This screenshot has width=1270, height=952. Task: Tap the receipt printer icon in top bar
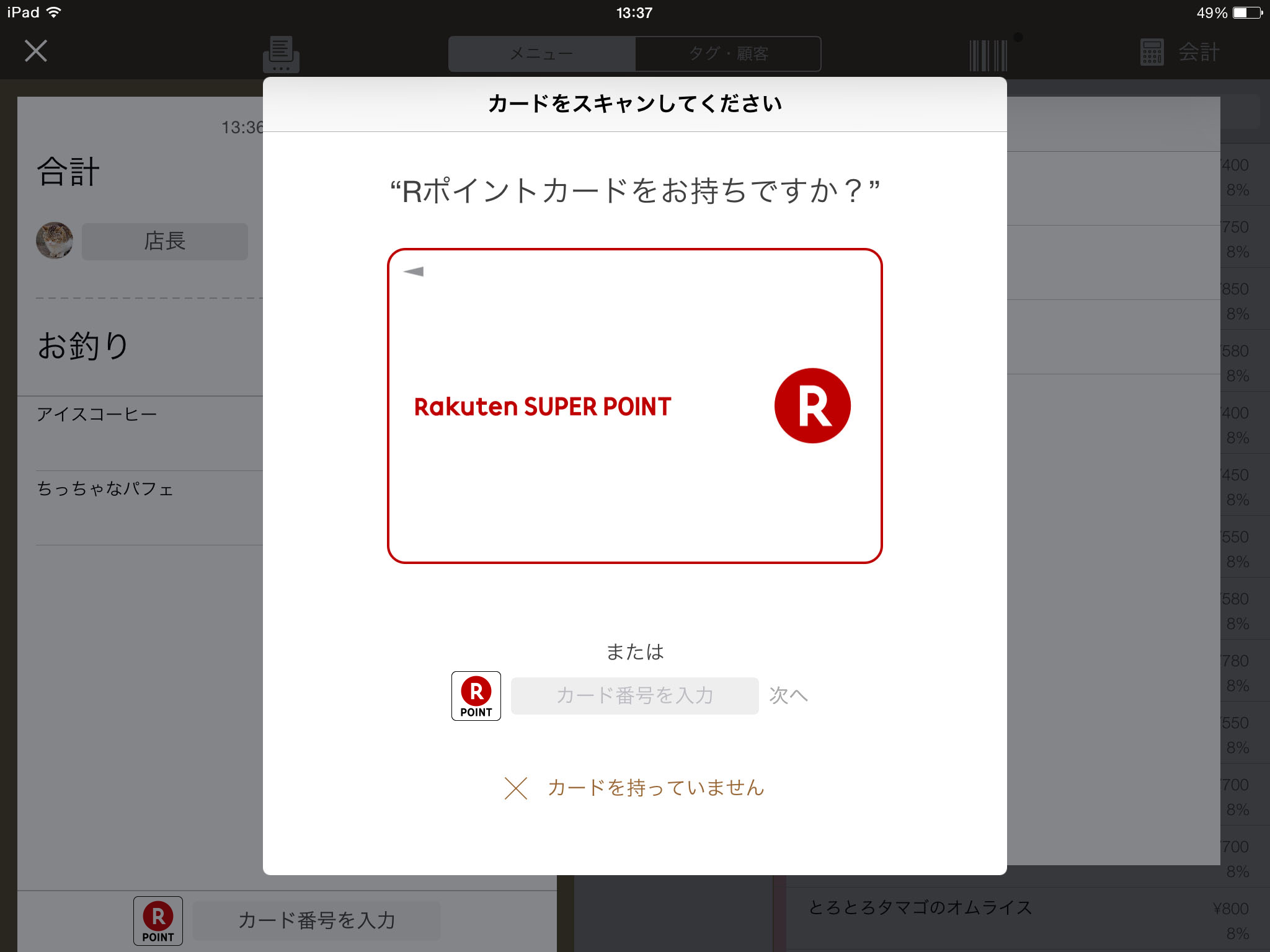click(x=281, y=54)
